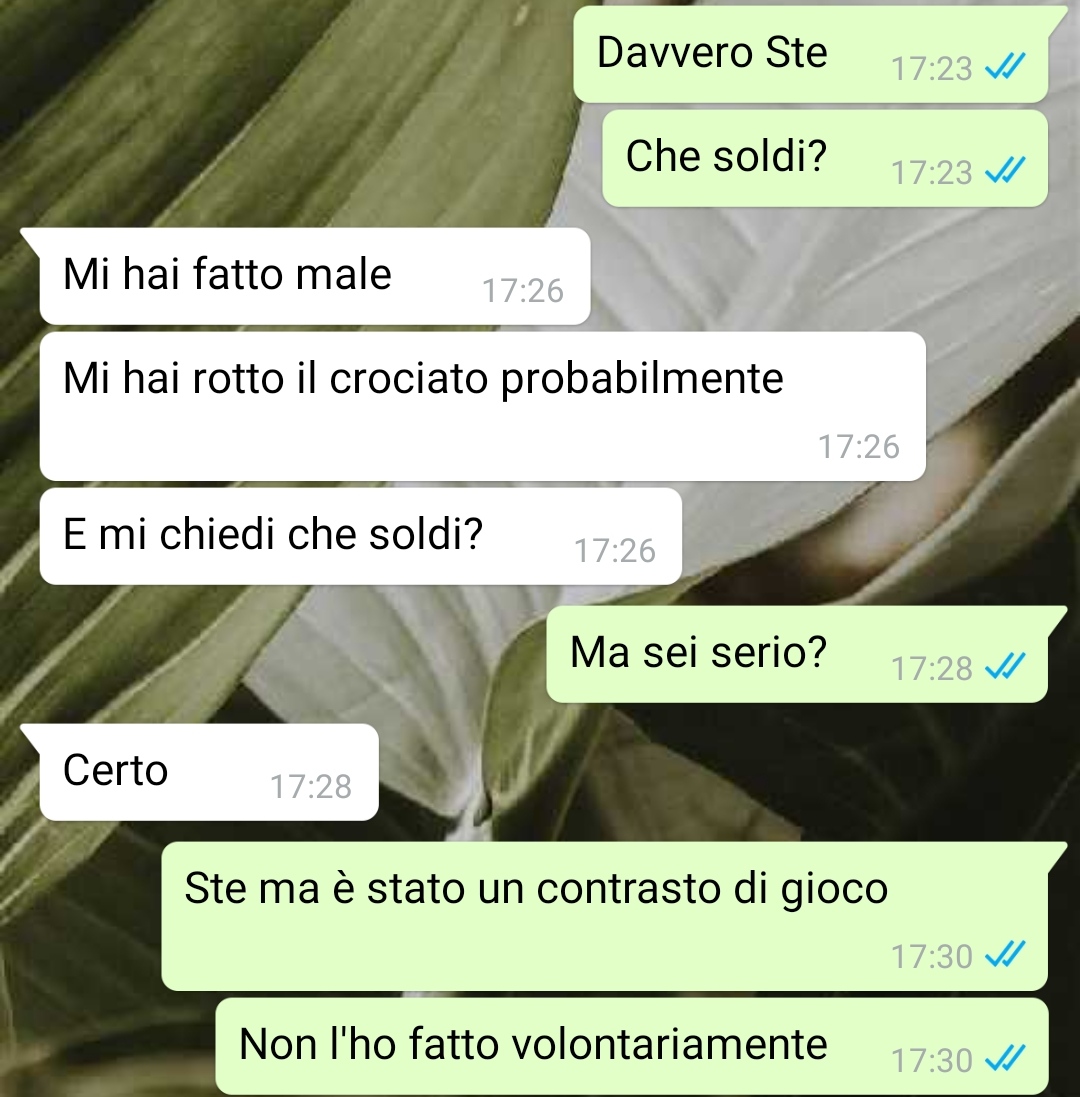Select the 'Certo' message bubble

[209, 772]
